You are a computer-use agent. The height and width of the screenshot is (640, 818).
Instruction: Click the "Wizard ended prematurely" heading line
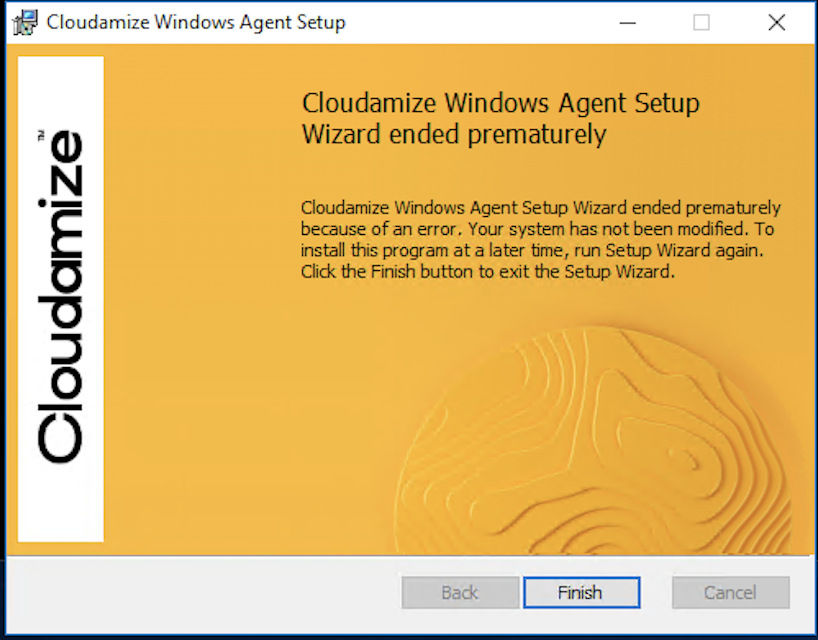(454, 134)
